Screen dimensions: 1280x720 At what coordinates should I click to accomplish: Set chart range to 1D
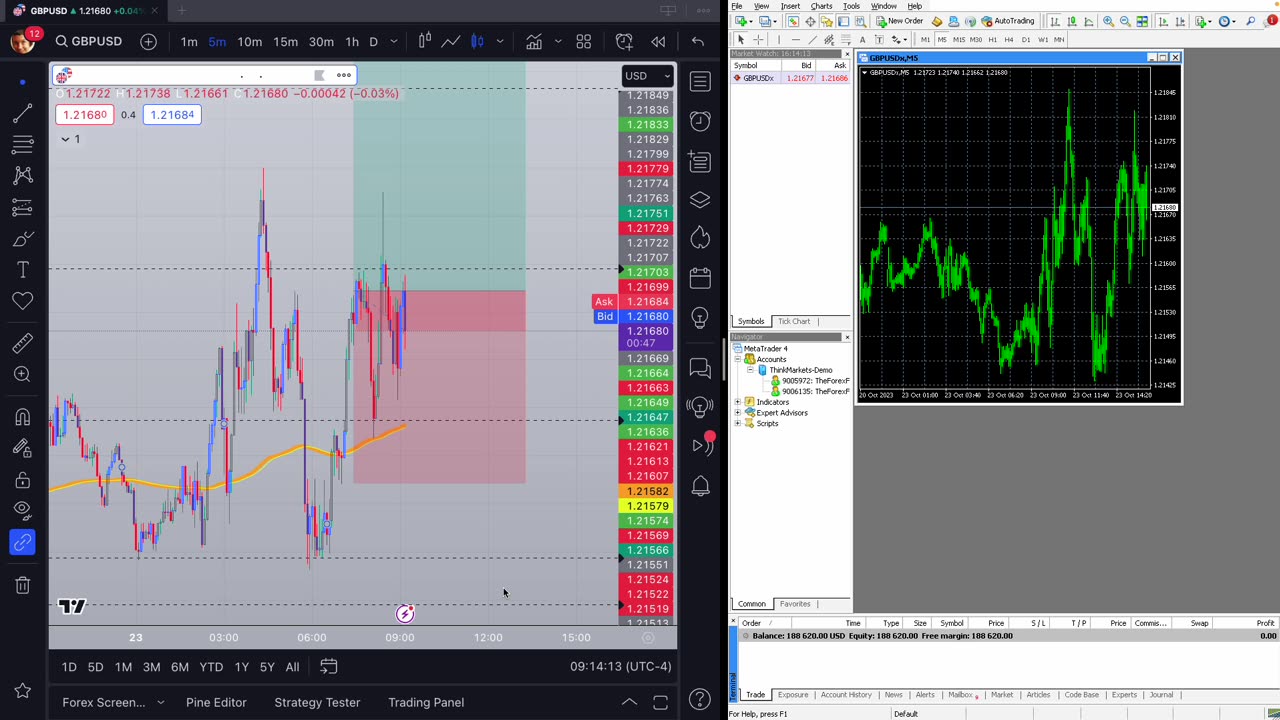coord(69,667)
